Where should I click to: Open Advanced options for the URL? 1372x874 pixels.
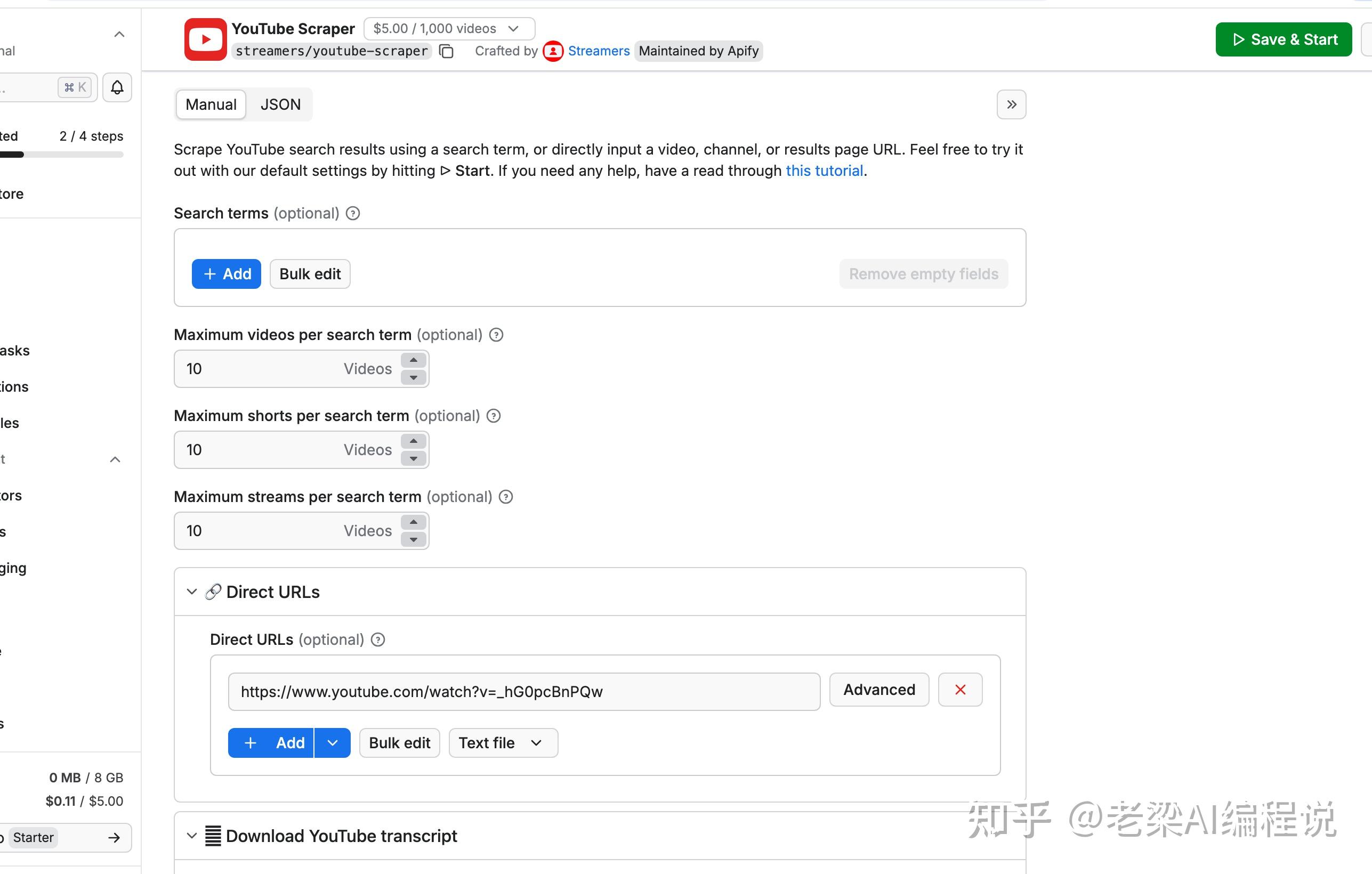(879, 690)
